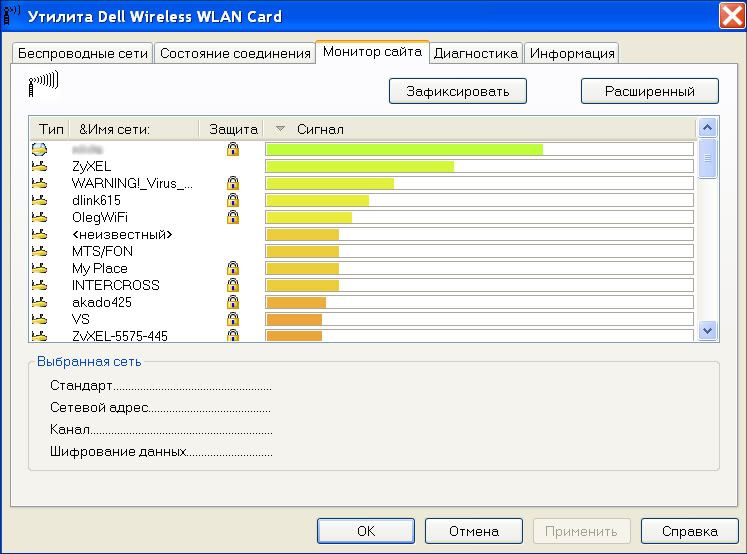
Task: Open Расширенный settings button
Action: pos(650,91)
